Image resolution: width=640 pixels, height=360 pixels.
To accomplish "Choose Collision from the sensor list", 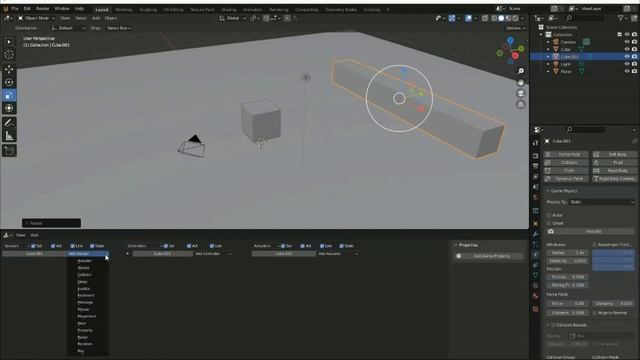I will (84, 275).
